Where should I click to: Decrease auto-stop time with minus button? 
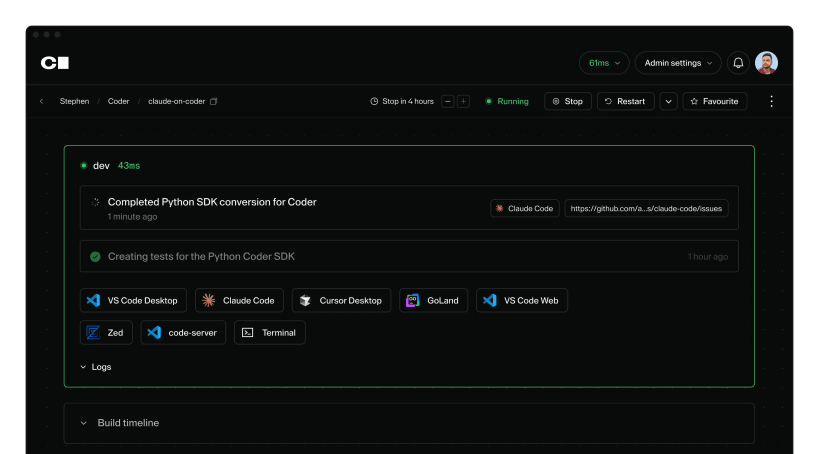[448, 101]
